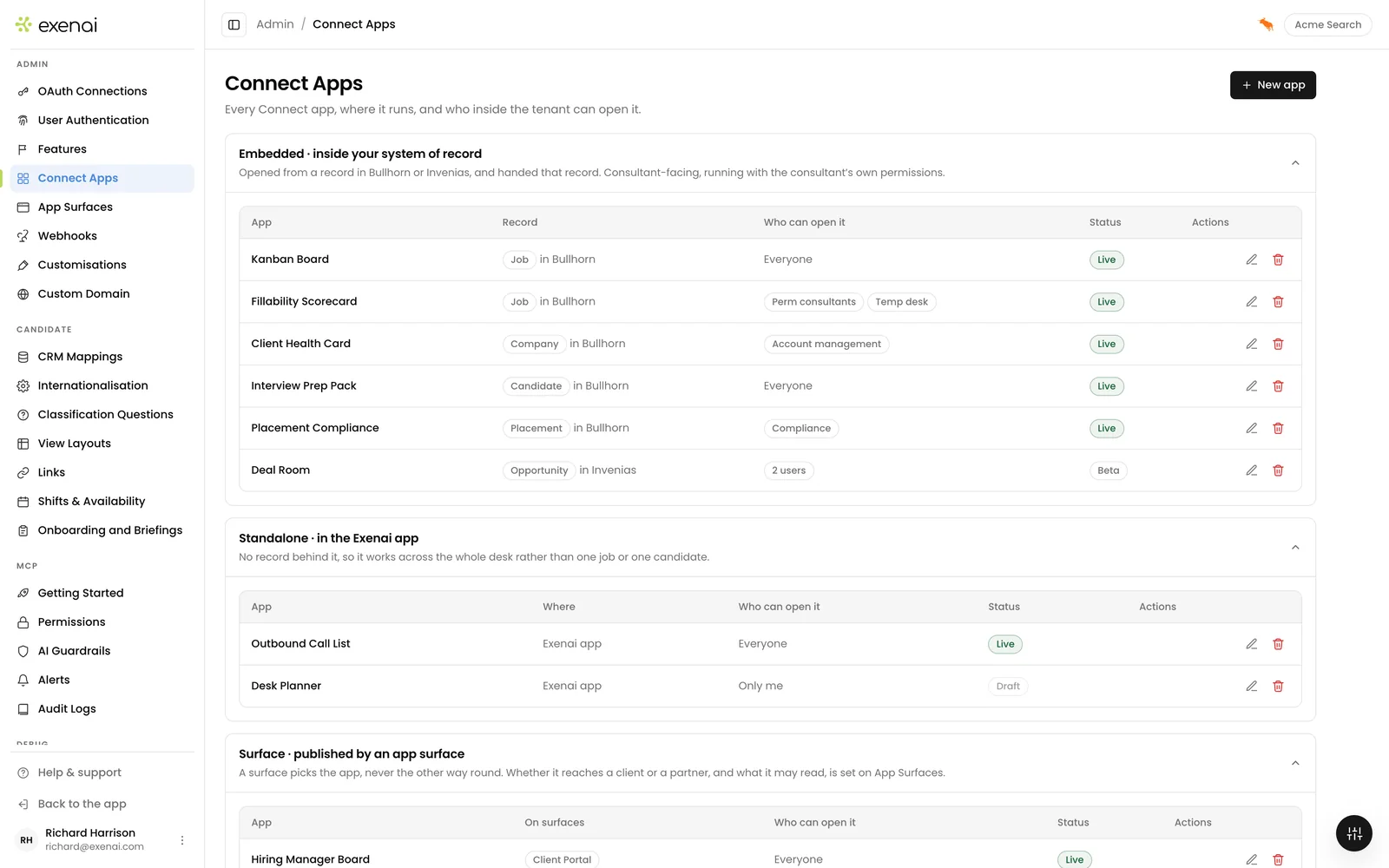1389x868 pixels.
Task: Click the Beta status badge
Action: pyautogui.click(x=1108, y=470)
